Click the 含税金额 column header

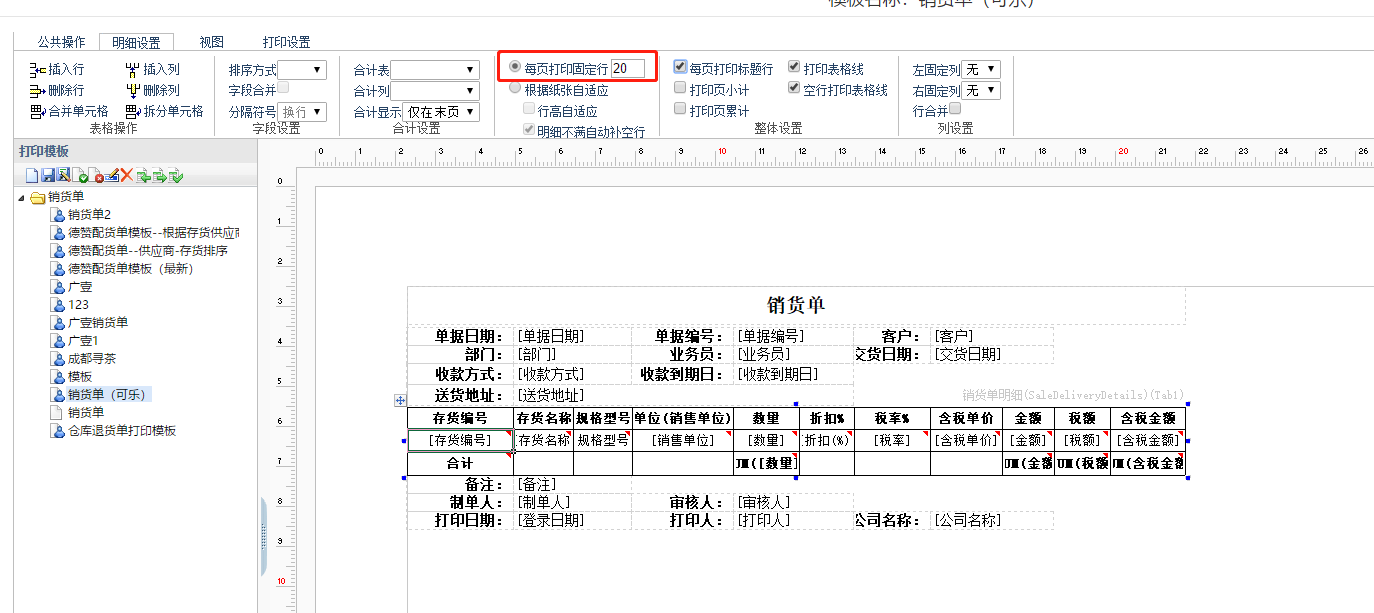coord(1148,418)
